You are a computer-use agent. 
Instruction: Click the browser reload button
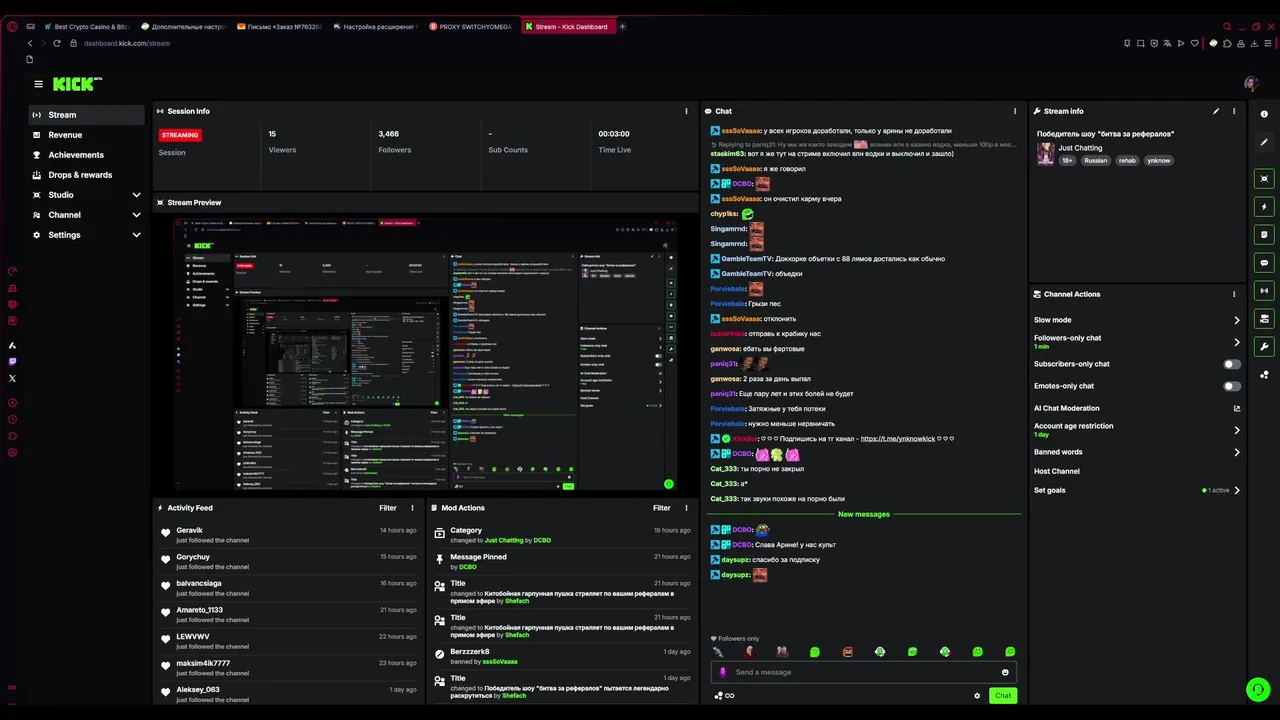click(57, 43)
